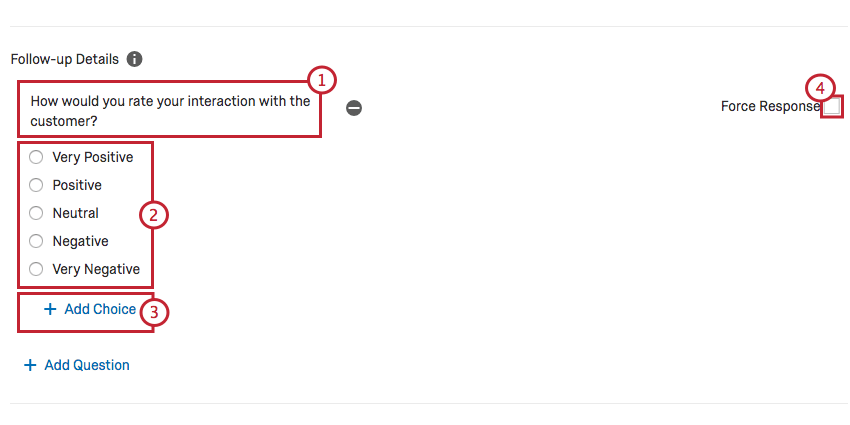Image resolution: width=850 pixels, height=425 pixels.
Task: Click the Neutral choice label text
Action: tap(76, 213)
